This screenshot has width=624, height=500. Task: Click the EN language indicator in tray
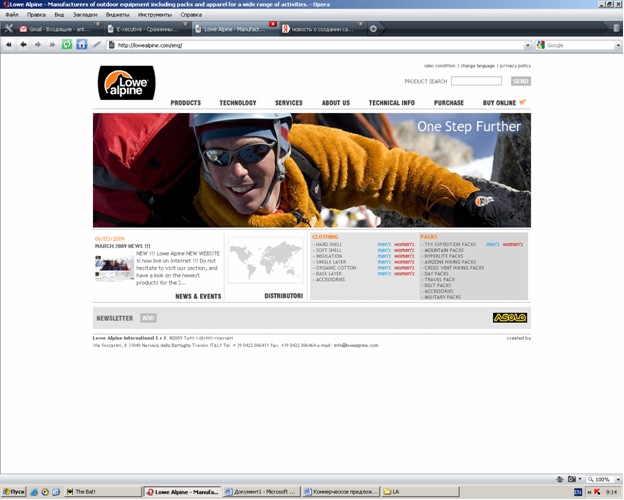pyautogui.click(x=578, y=492)
